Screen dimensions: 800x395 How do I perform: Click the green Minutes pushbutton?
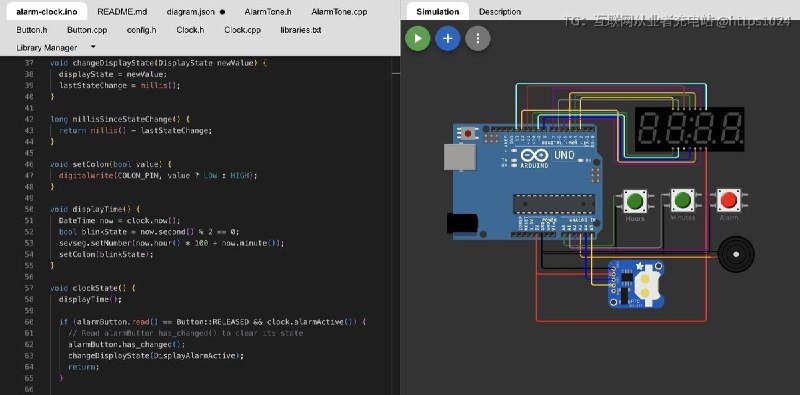pyautogui.click(x=682, y=201)
